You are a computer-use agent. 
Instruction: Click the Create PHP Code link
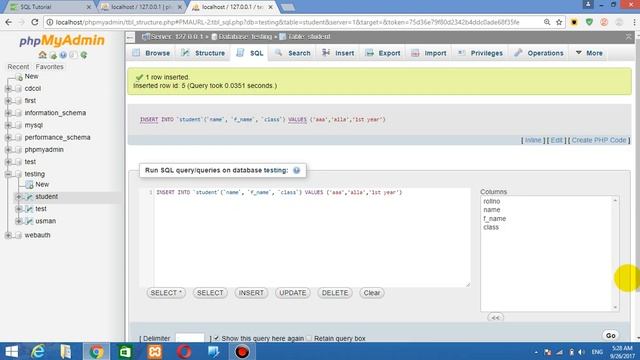pos(599,140)
